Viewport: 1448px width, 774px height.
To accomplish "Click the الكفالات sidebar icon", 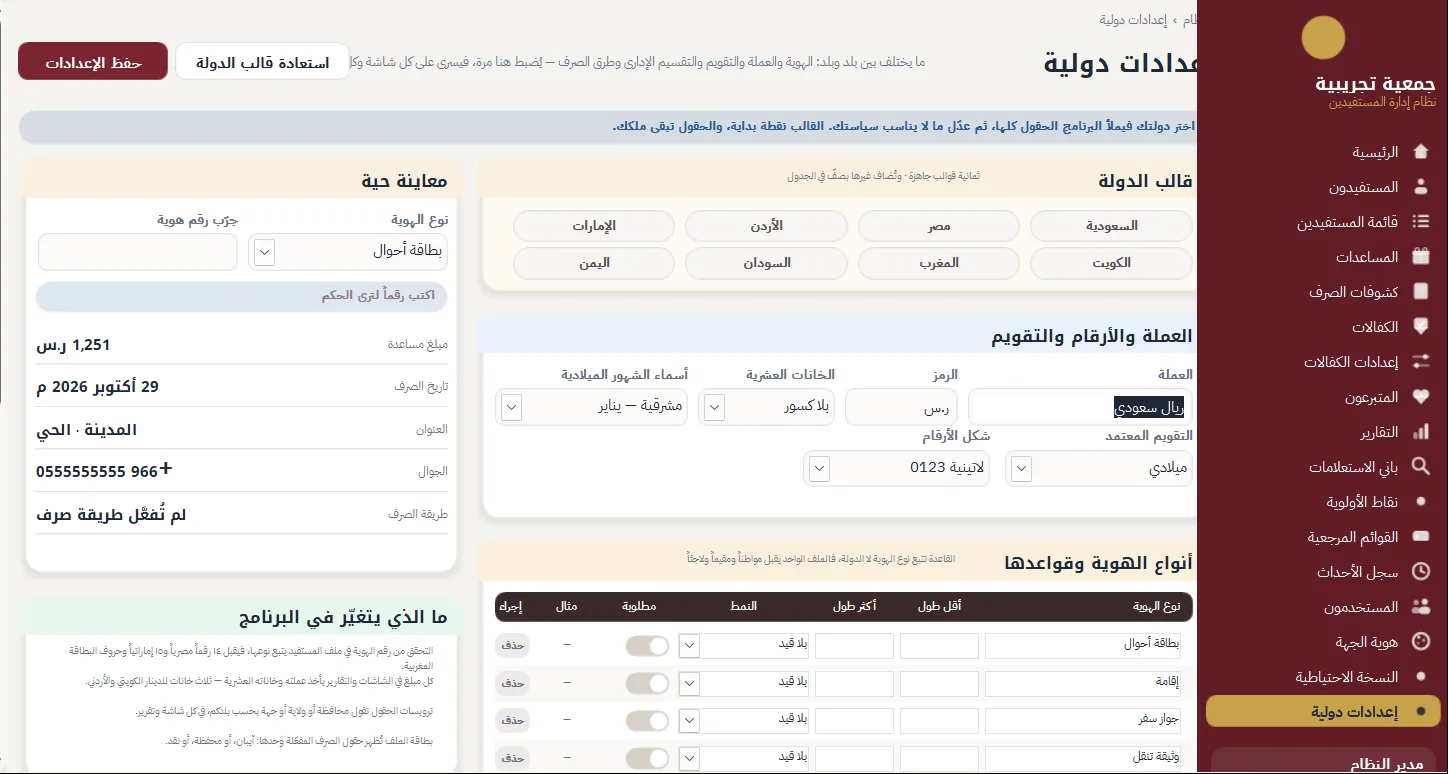I will click(x=1420, y=327).
